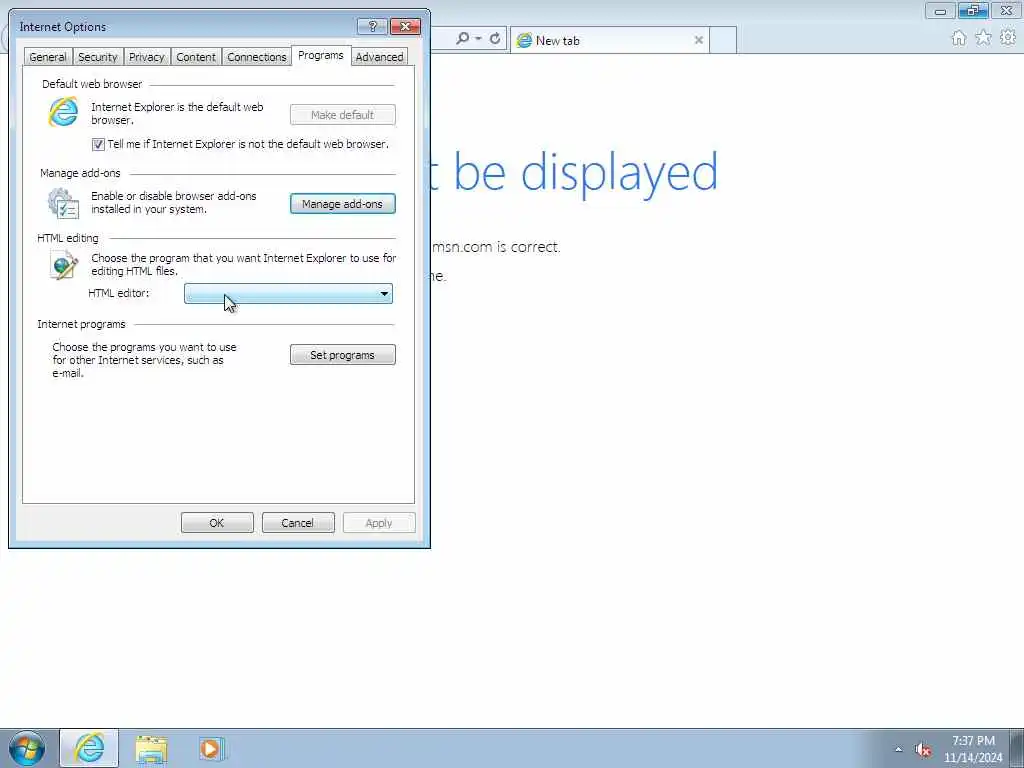Open the Tools gear icon in browser
Viewport: 1024px width, 768px height.
coord(1008,38)
